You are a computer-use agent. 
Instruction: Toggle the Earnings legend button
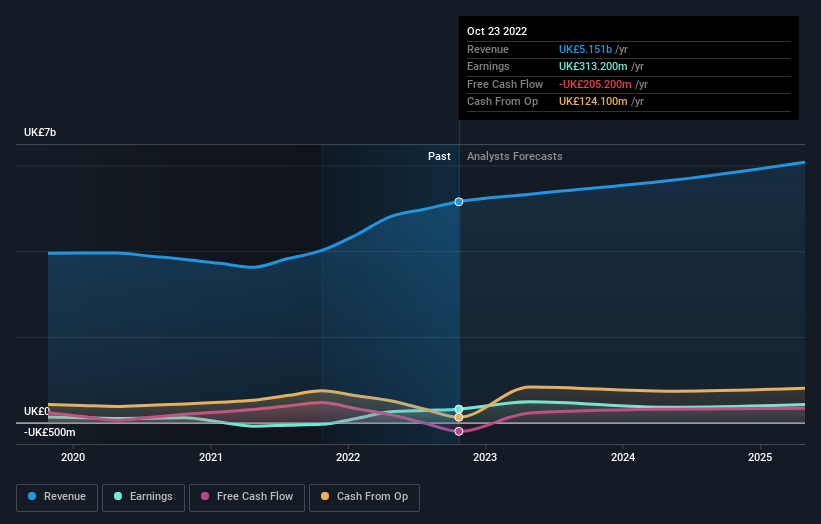pos(143,497)
